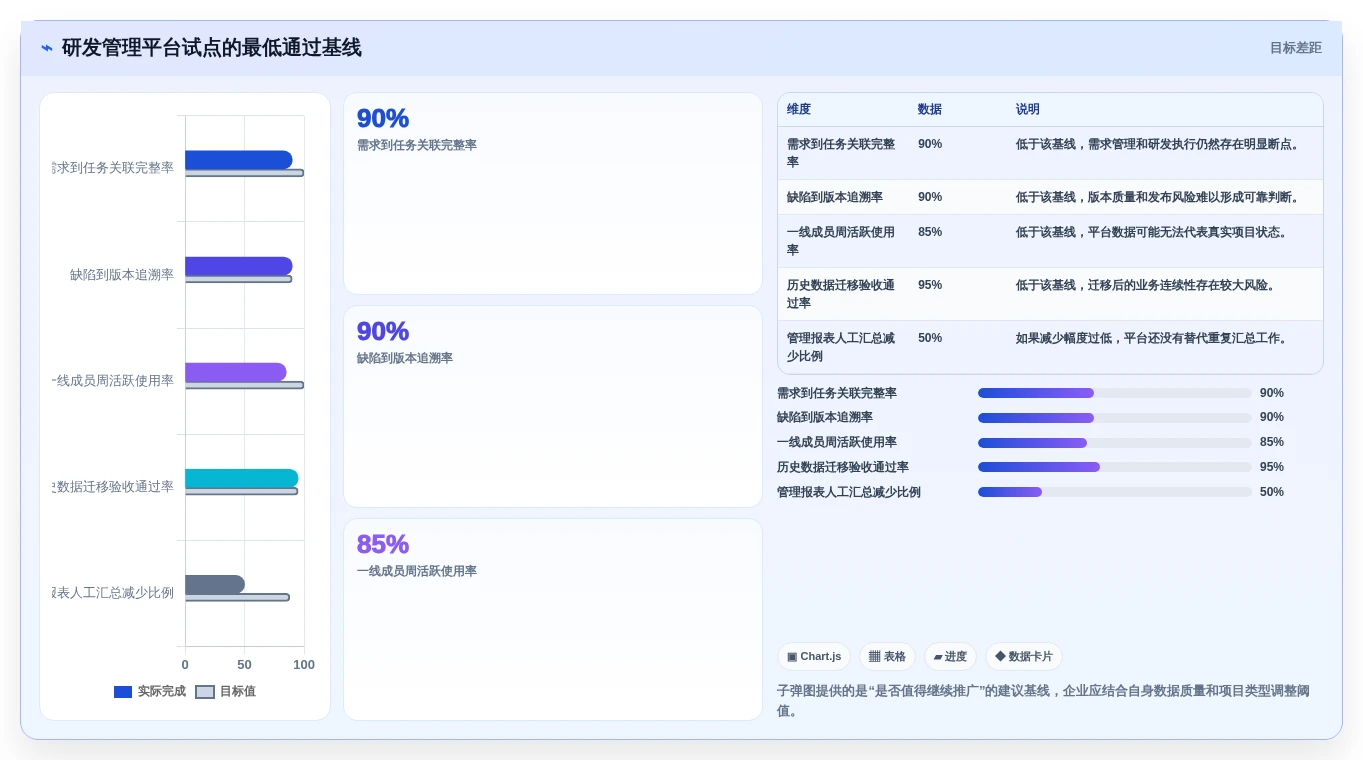Select the 数据卡片 tag chip
The width and height of the screenshot is (1363, 760).
tap(1024, 657)
